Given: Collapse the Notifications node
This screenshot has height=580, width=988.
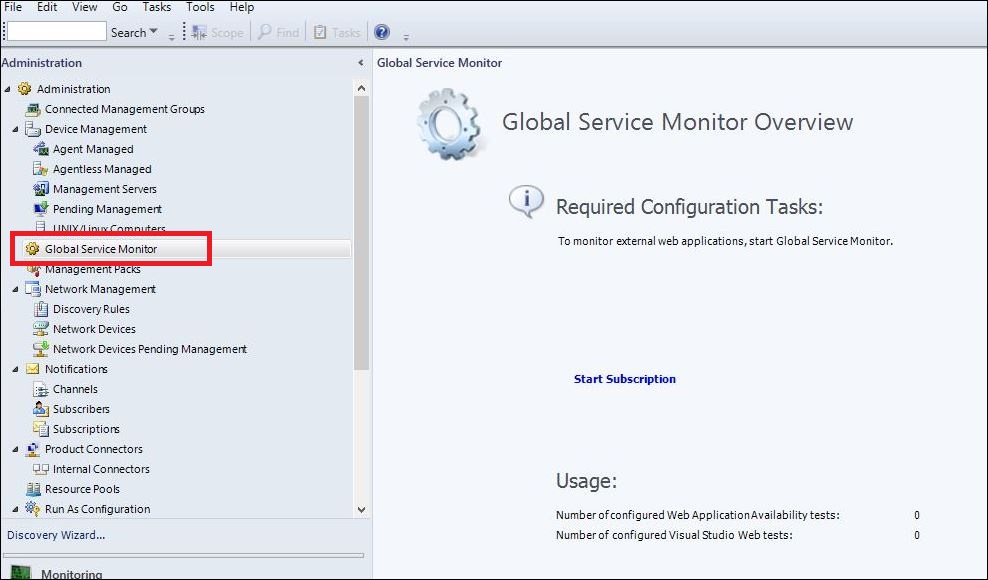Looking at the screenshot, I should click(16, 369).
